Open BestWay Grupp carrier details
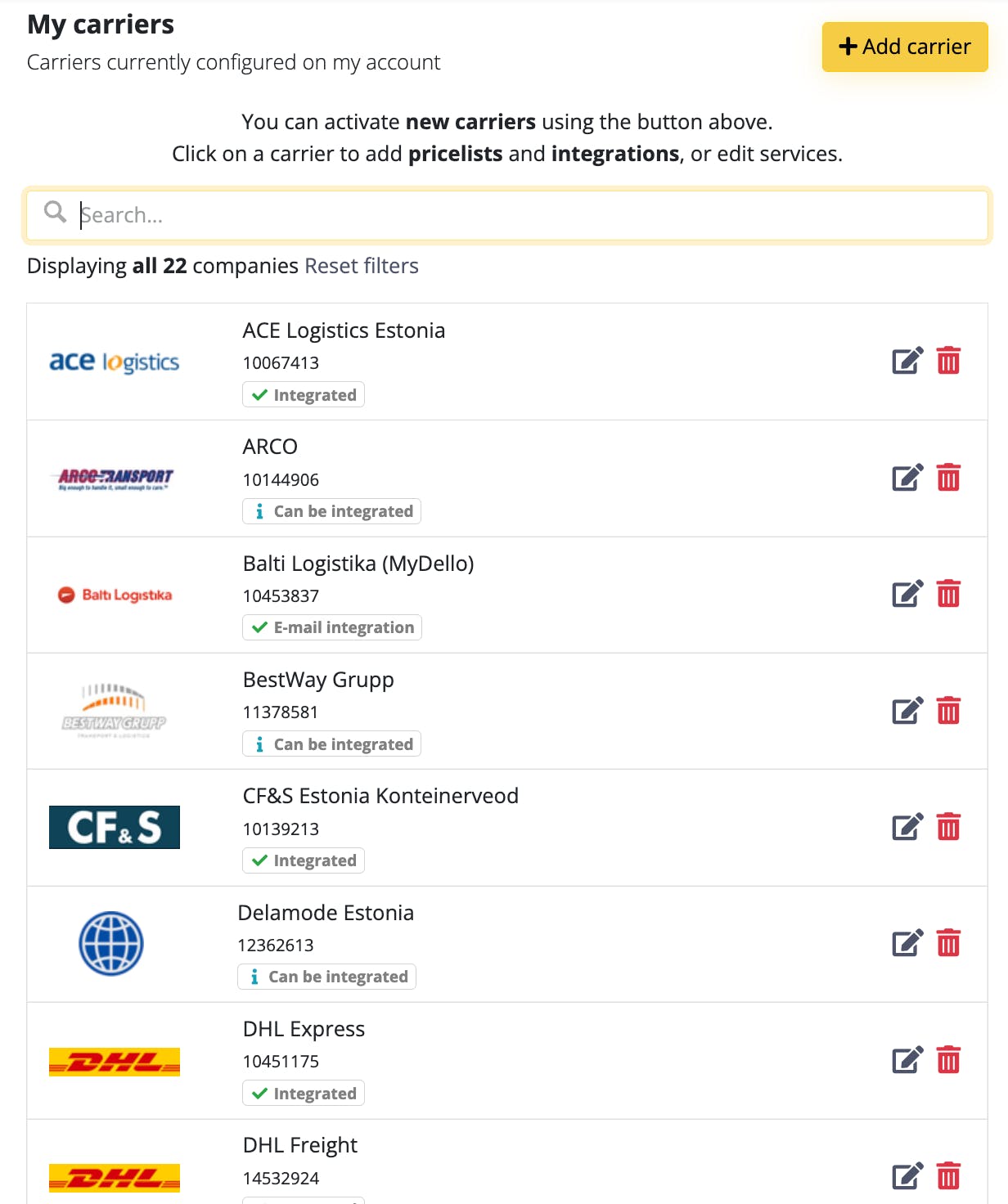This screenshot has width=1008, height=1204. tap(318, 680)
